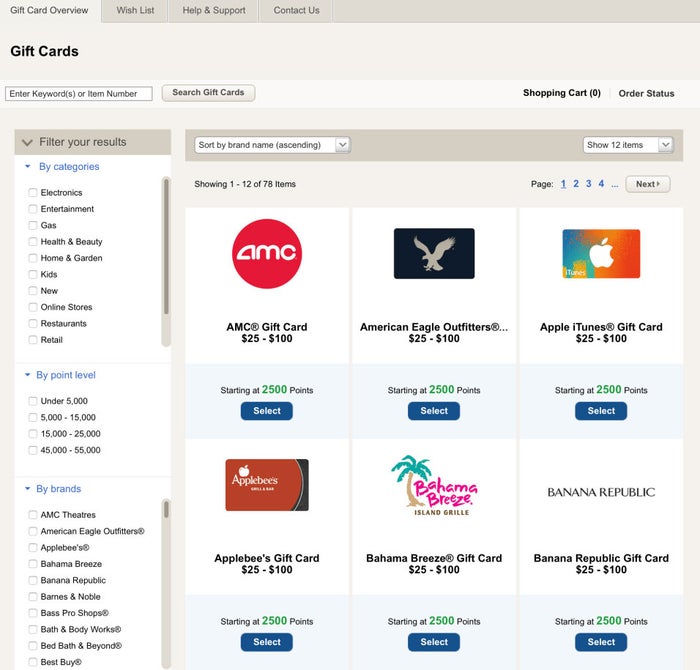Tick the Best Buy brand checkbox
Image resolution: width=700 pixels, height=670 pixels.
click(x=33, y=662)
